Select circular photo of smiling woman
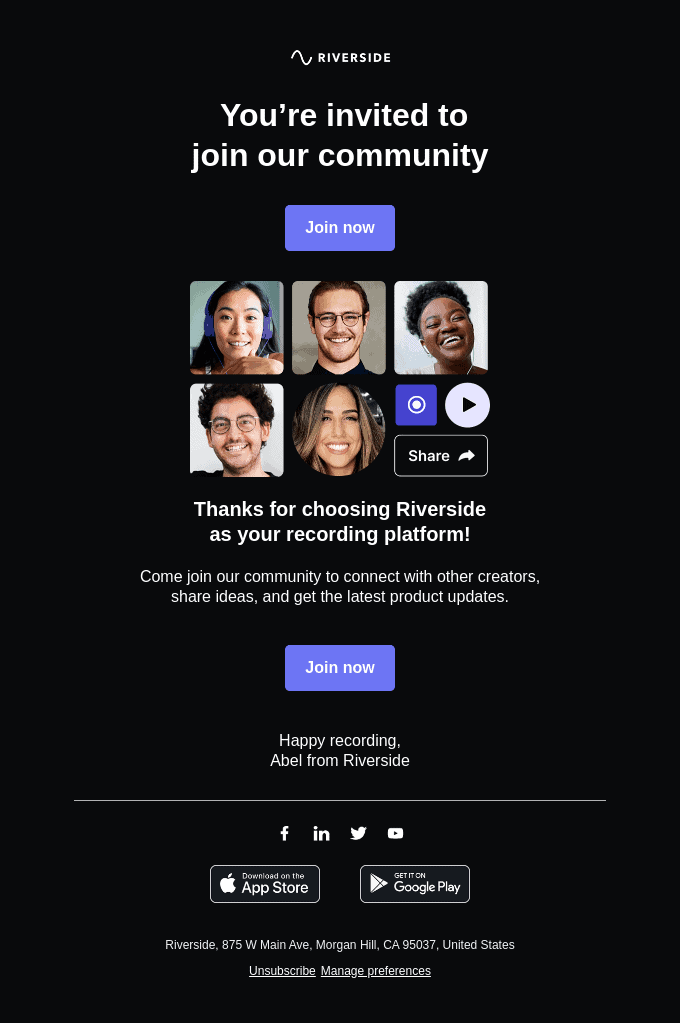Screen dimensions: 680x1023 point(339,430)
